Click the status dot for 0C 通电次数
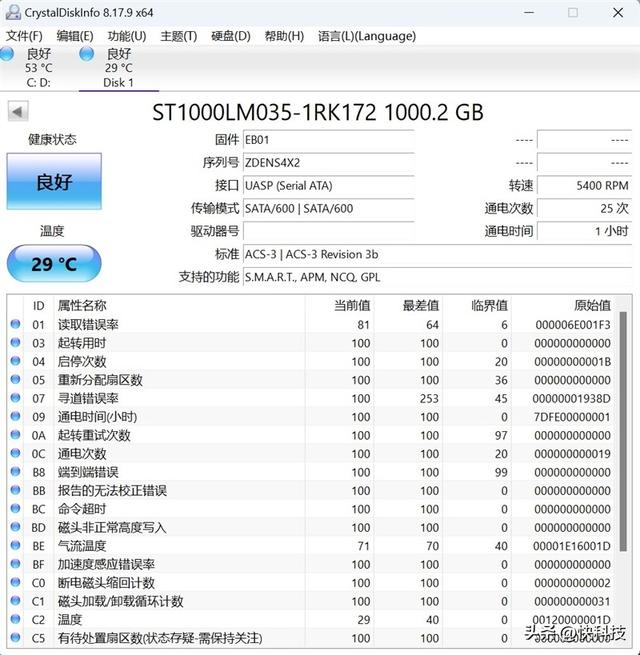640x655 pixels. point(15,453)
